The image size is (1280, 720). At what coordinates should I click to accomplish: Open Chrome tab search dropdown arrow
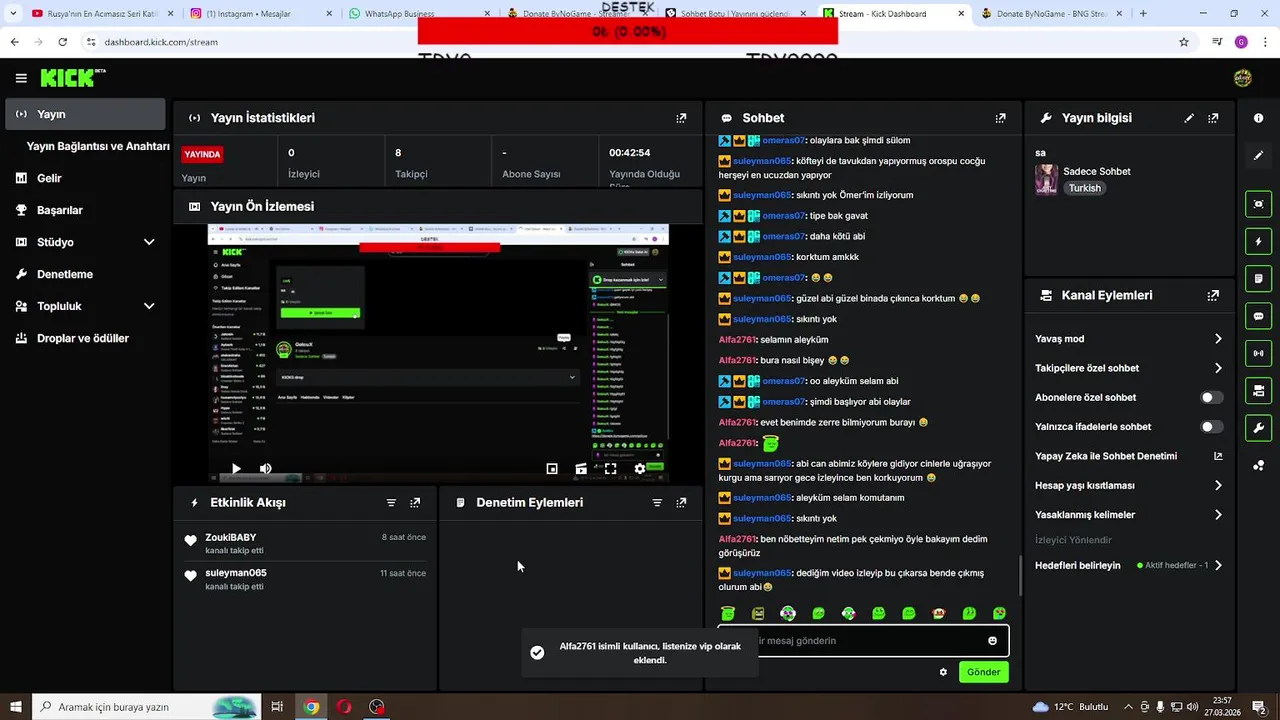point(12,14)
